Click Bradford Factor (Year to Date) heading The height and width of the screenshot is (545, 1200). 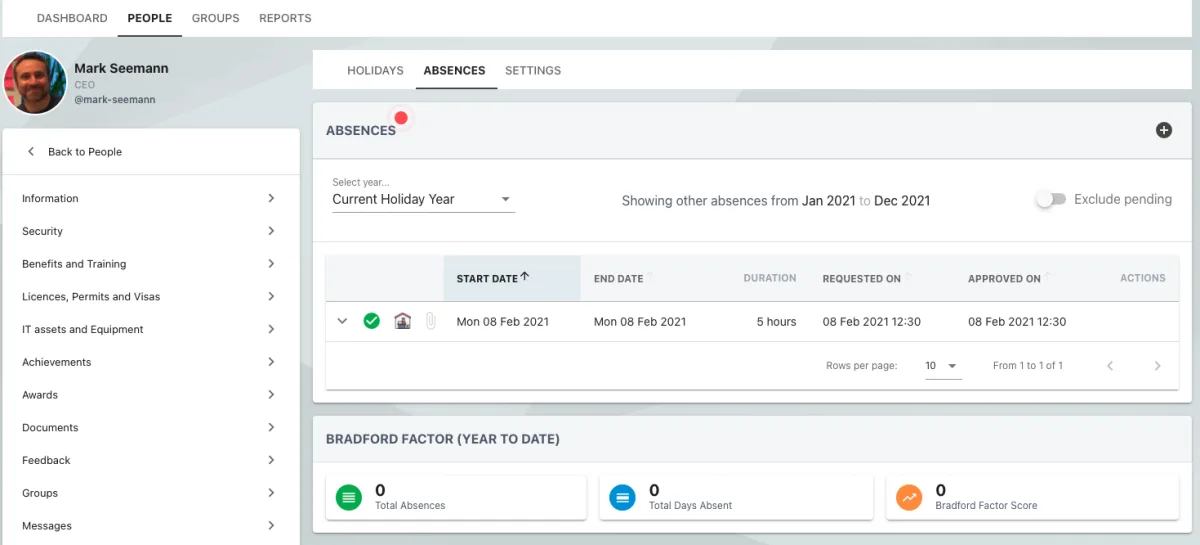443,439
